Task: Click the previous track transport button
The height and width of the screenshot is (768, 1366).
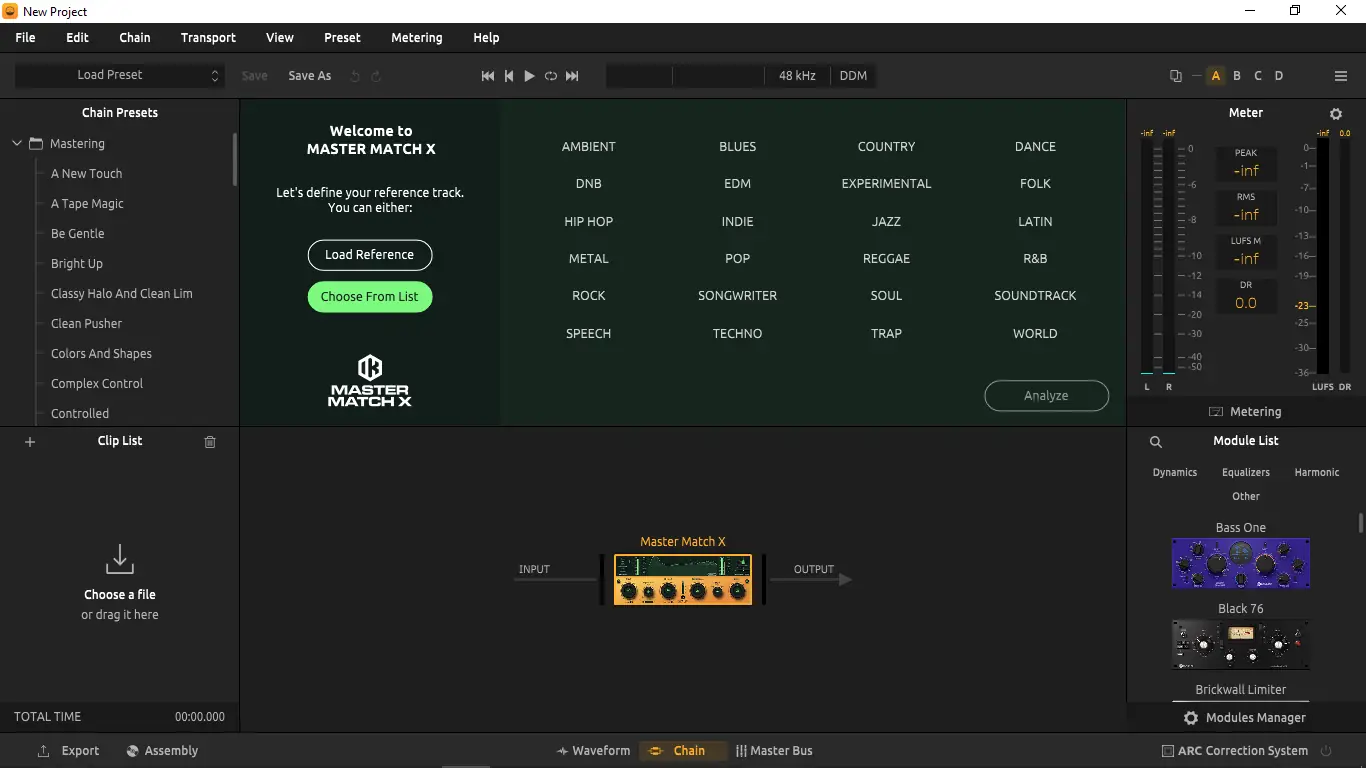Action: pyautogui.click(x=509, y=76)
